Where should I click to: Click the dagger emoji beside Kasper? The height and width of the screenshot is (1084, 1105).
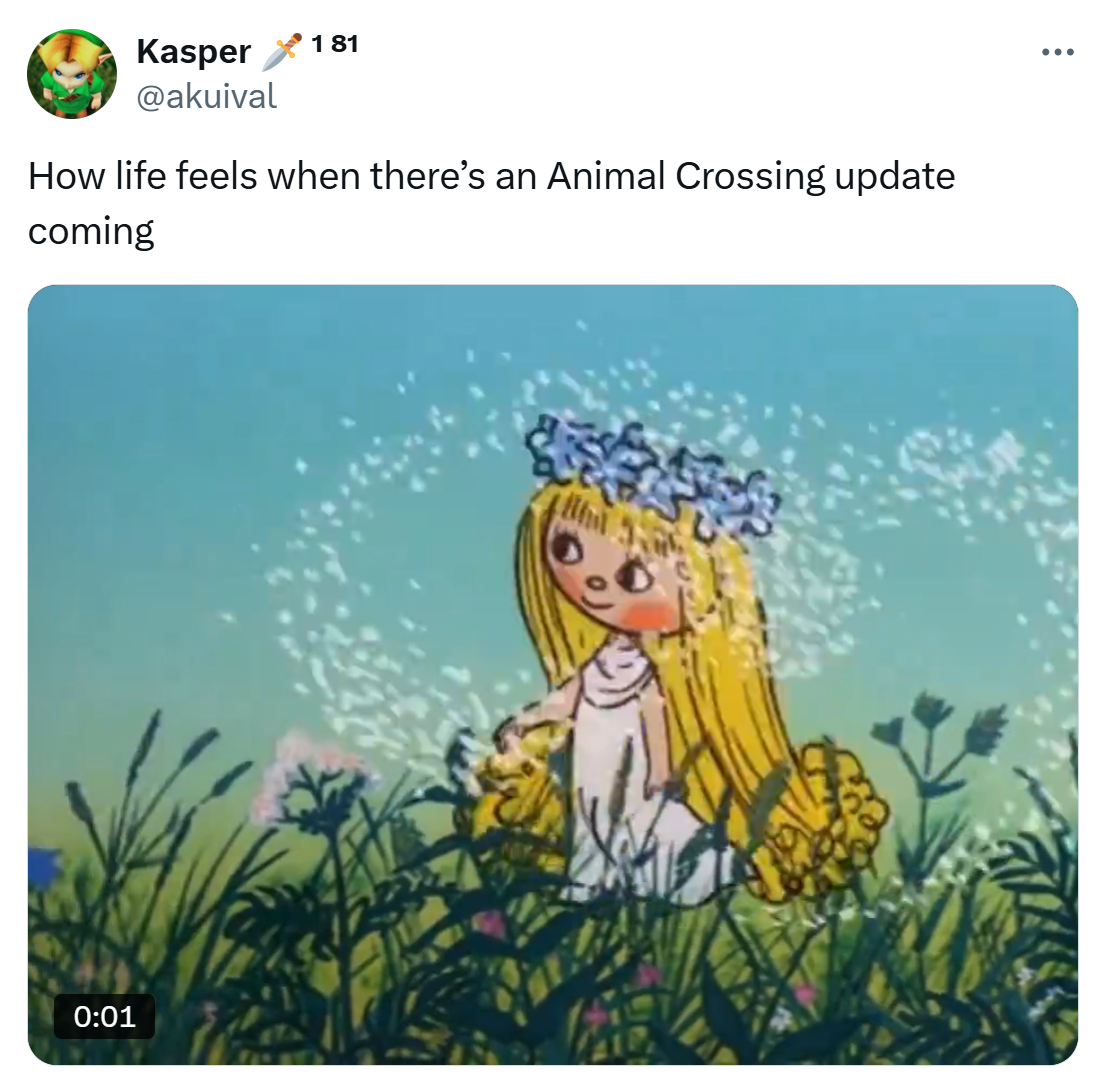tap(281, 52)
